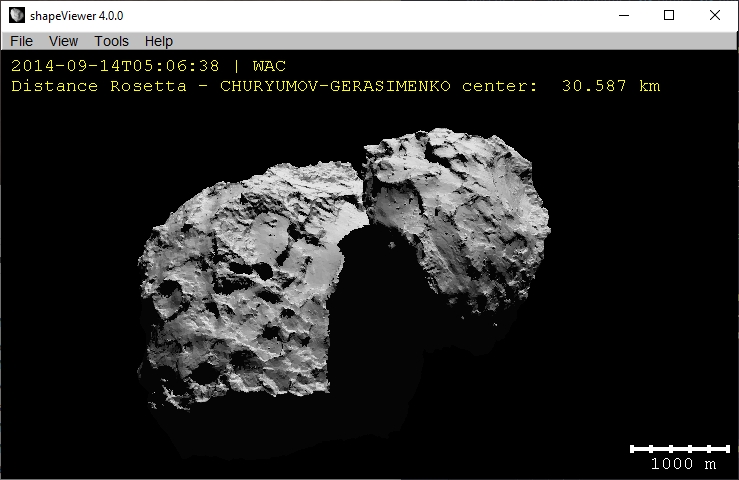739x480 pixels.
Task: Click the comet's larger left lobe
Action: 250,288
